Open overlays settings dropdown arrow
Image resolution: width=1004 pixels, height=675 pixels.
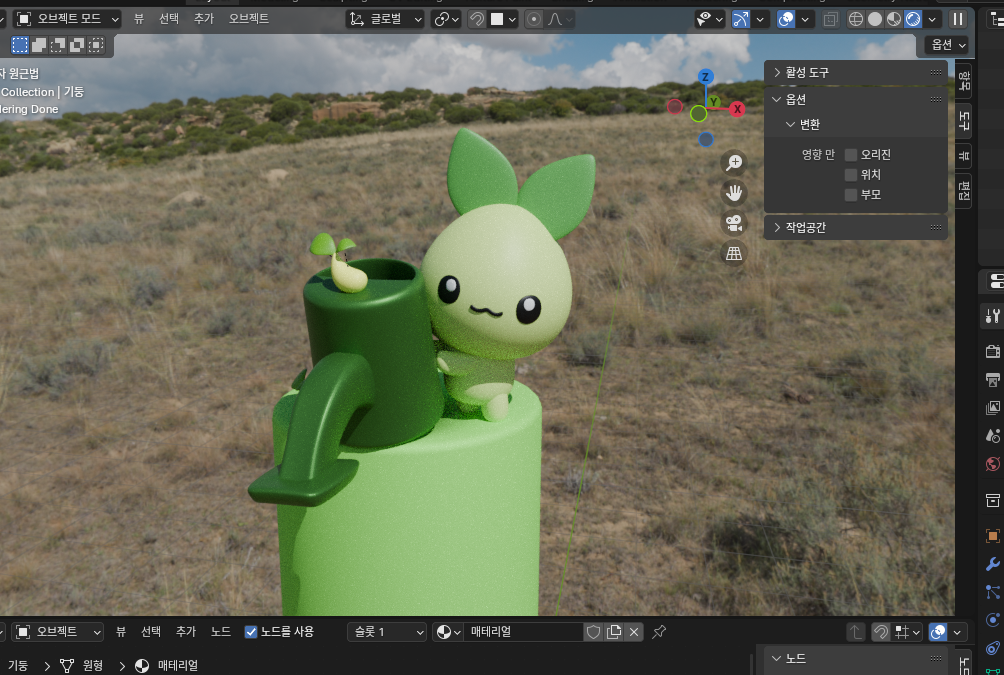[x=805, y=19]
